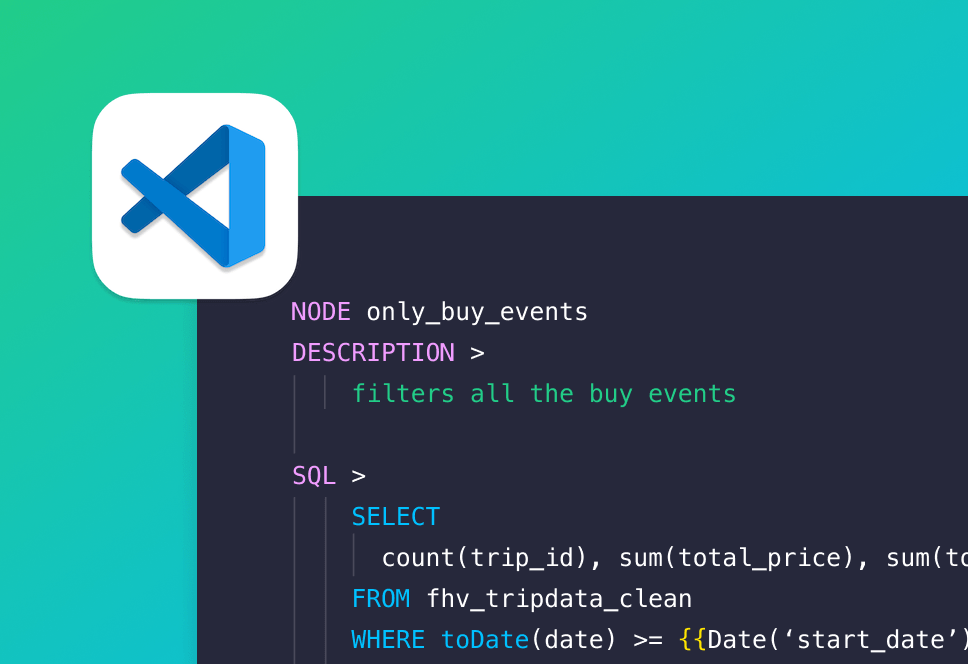968x664 pixels.
Task: Click the > symbol after DESCRIPTION
Action: (x=477, y=354)
